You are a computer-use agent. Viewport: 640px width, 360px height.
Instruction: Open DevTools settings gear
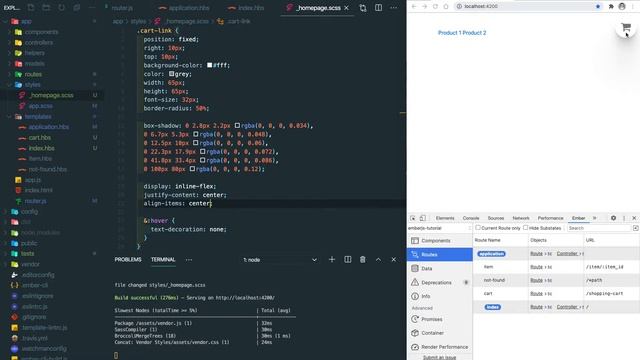pos(613,218)
